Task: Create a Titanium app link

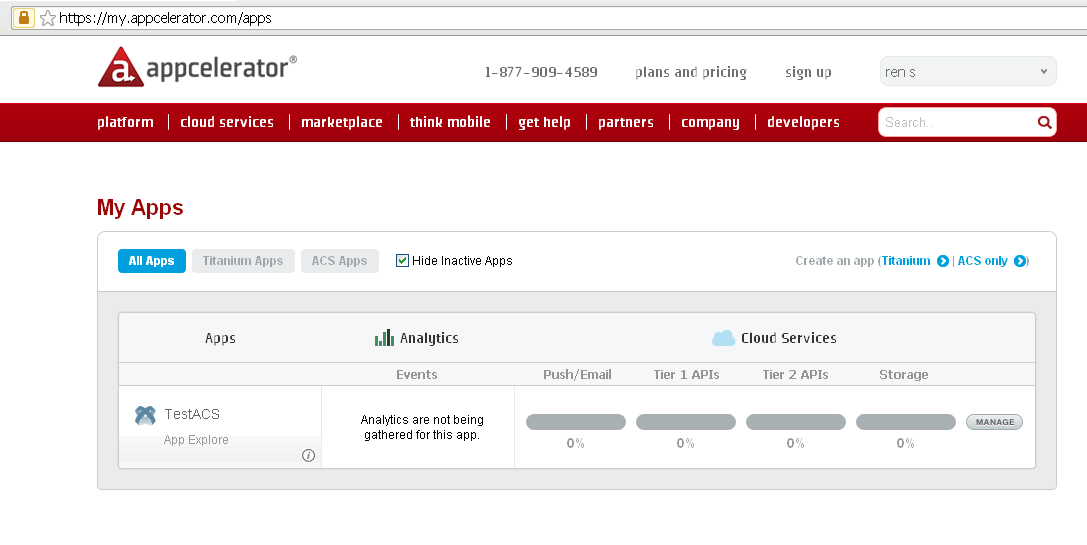Action: tap(905, 261)
